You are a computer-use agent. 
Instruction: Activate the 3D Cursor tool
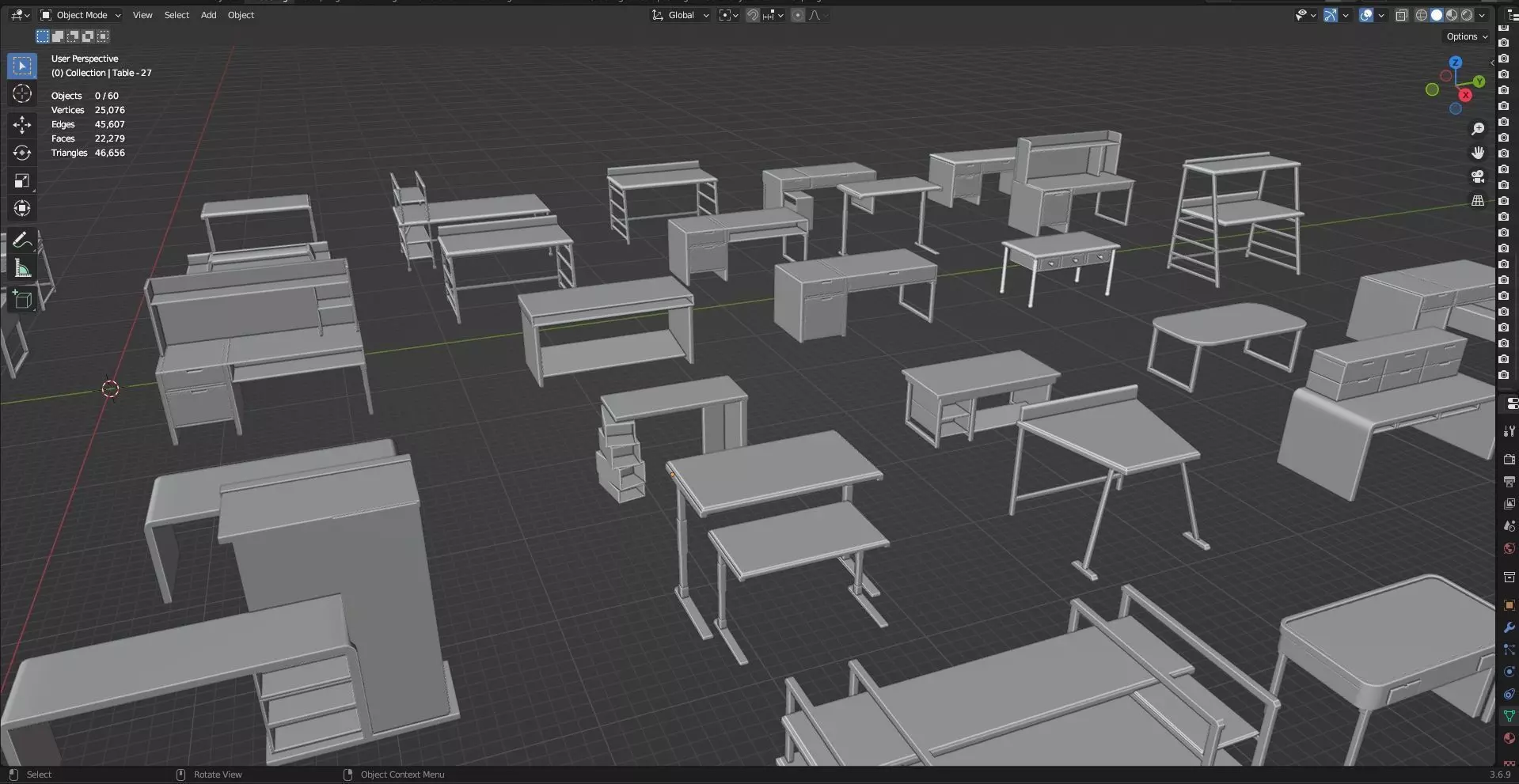click(x=22, y=93)
